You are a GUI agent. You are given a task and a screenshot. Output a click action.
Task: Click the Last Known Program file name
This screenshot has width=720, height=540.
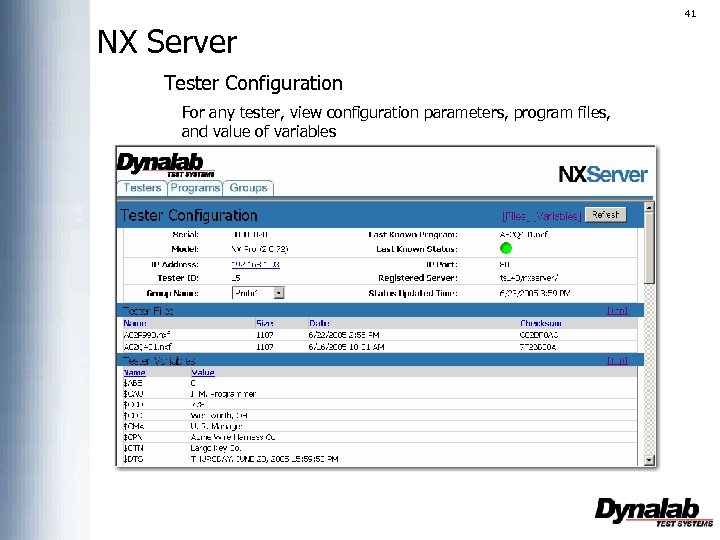tap(523, 234)
